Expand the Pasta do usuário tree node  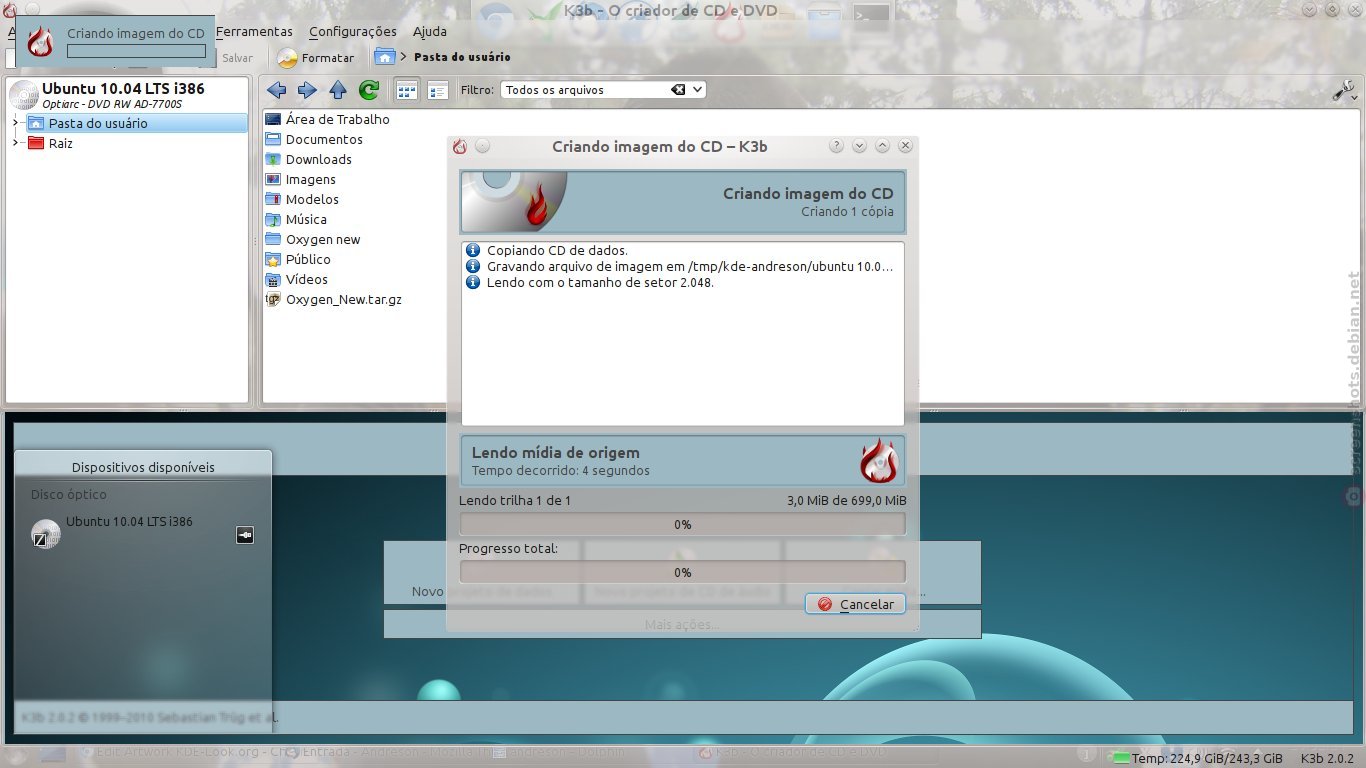[x=15, y=123]
